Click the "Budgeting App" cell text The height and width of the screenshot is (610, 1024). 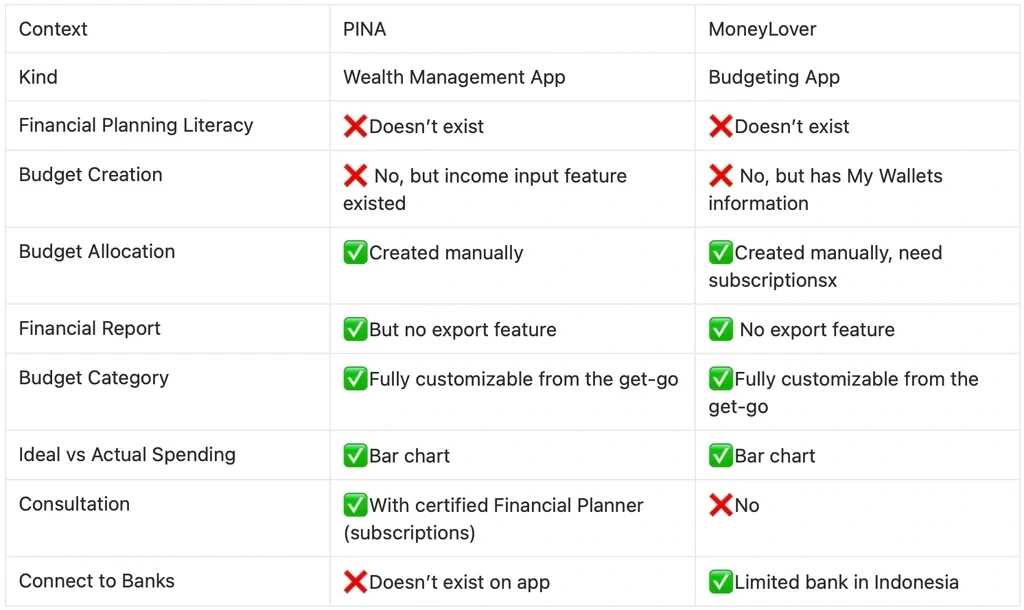point(774,77)
